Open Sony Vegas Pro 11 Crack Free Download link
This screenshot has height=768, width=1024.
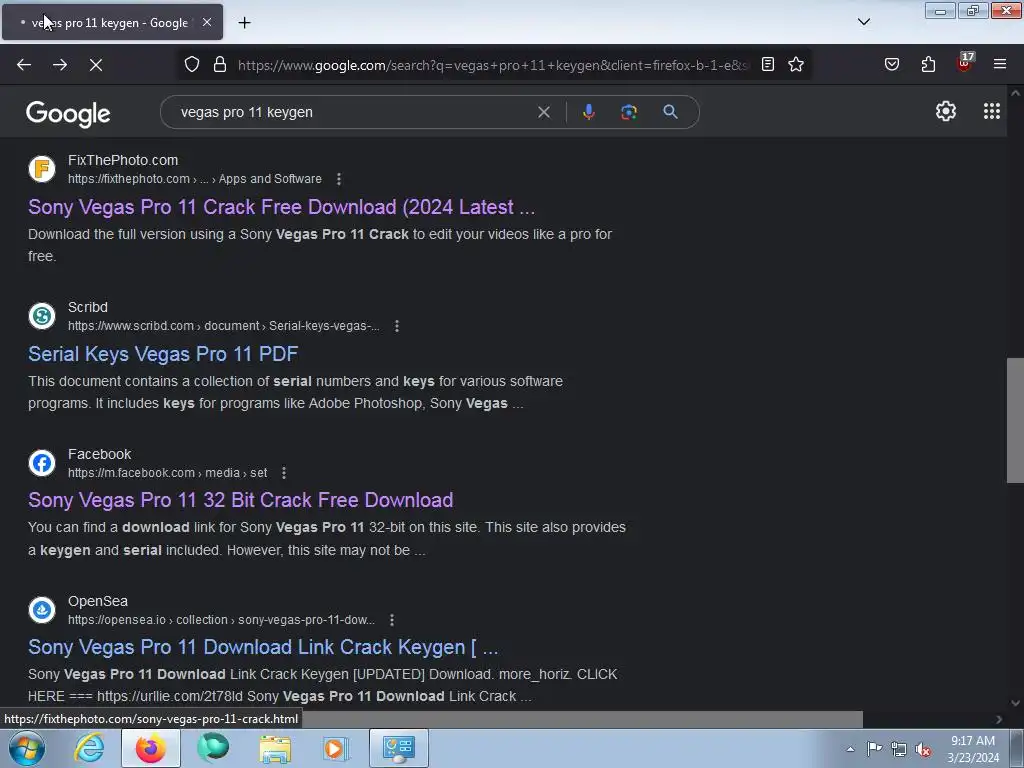tap(281, 207)
